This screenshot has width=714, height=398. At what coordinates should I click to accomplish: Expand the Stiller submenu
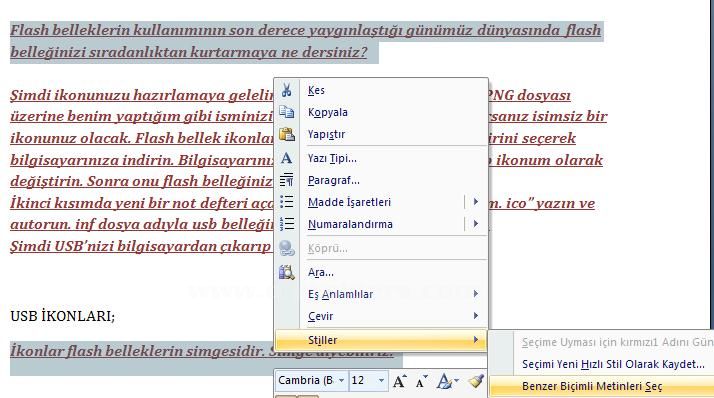pos(382,340)
